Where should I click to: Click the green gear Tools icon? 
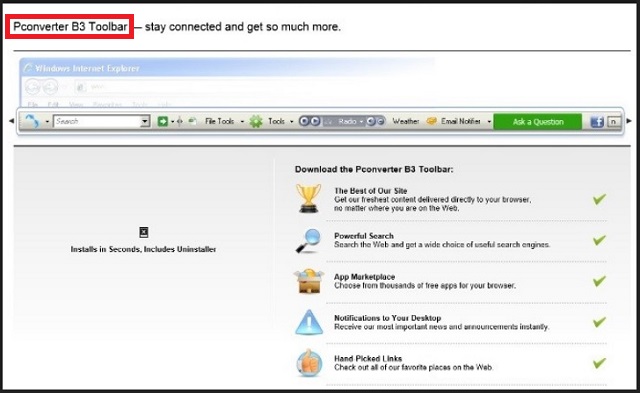point(256,121)
